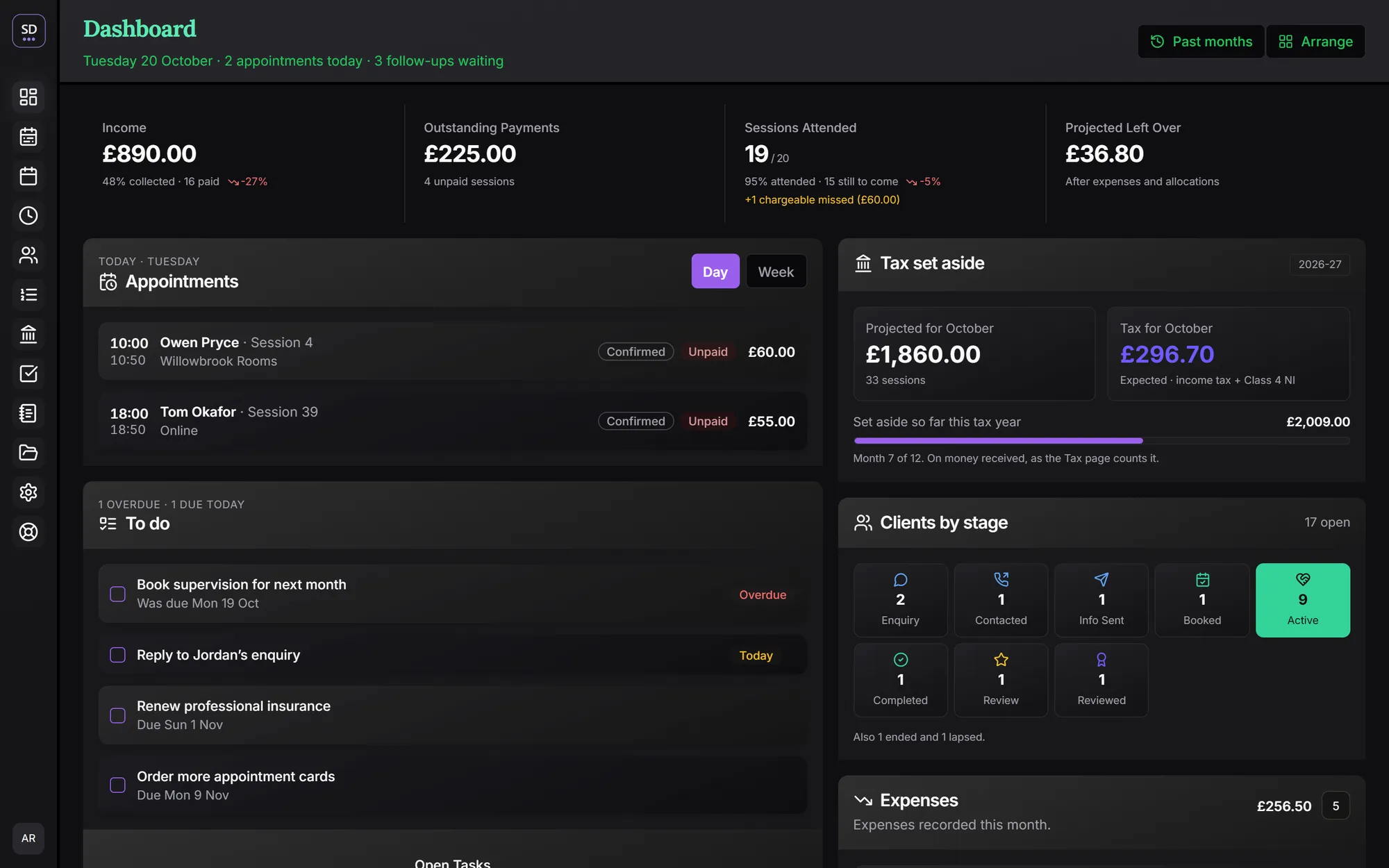Open Owen Pryce 10:00 appointment
The width and height of the screenshot is (1389, 868).
453,351
